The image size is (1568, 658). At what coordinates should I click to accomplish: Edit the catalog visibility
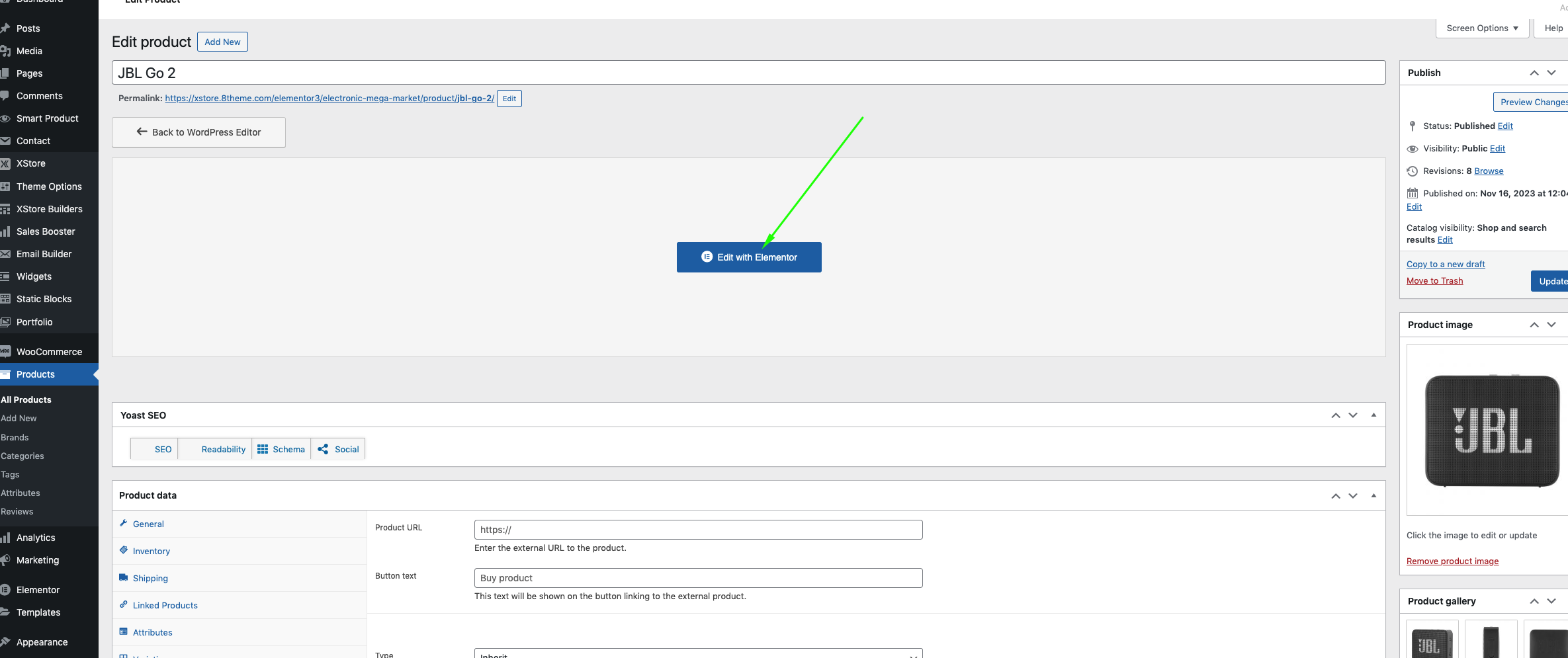[1445, 239]
